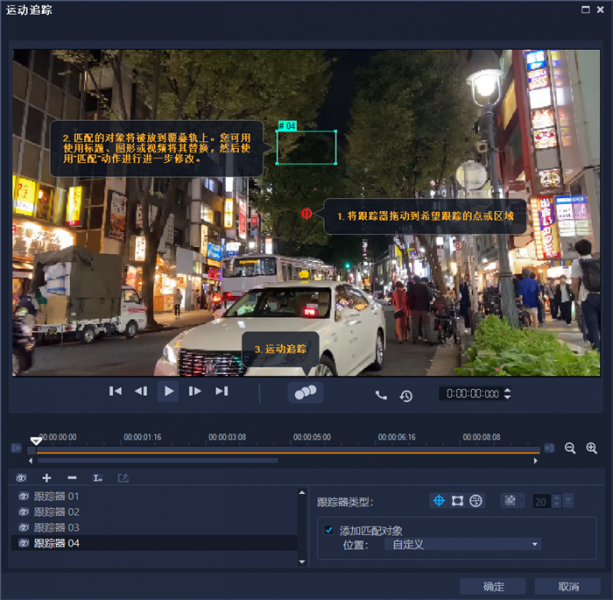This screenshot has width=613, height=600.
Task: Jump to the end of the clip
Action: point(222,391)
